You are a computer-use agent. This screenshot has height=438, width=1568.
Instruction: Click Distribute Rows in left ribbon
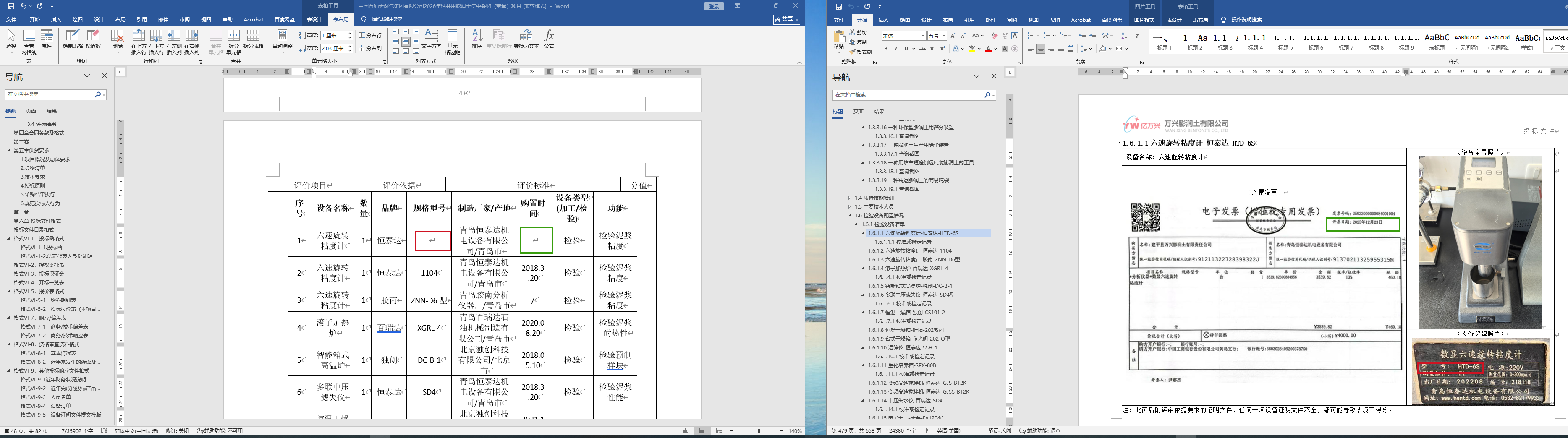[x=370, y=35]
